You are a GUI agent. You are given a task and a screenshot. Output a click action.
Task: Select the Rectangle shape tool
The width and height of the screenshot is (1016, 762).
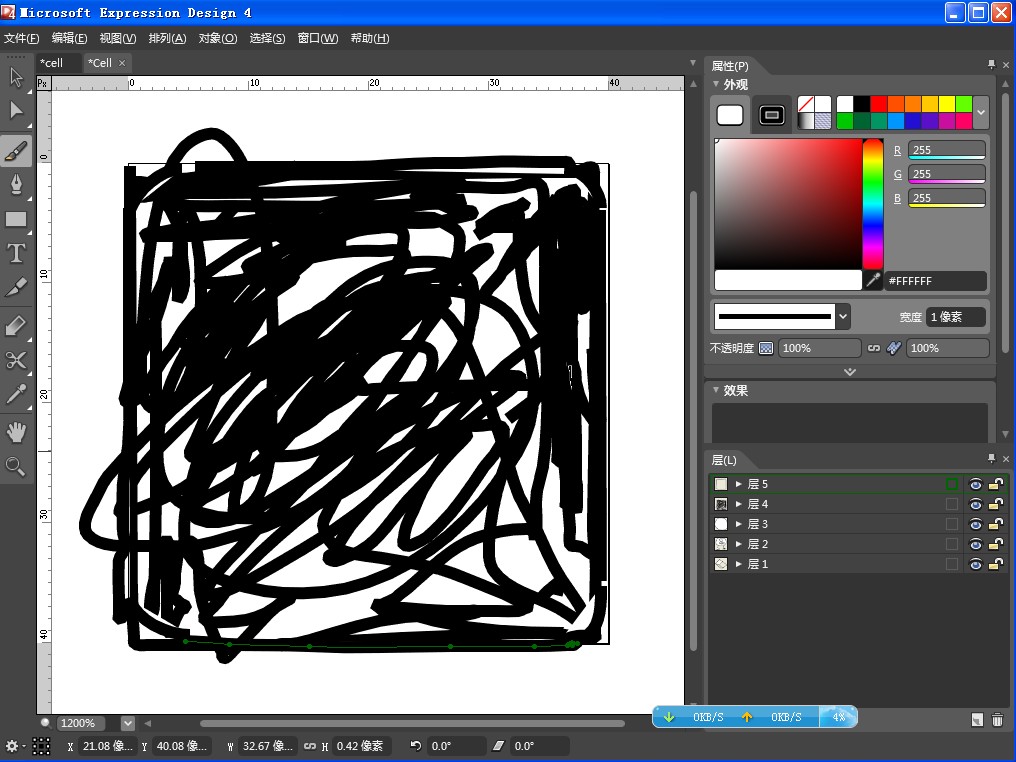[16, 220]
